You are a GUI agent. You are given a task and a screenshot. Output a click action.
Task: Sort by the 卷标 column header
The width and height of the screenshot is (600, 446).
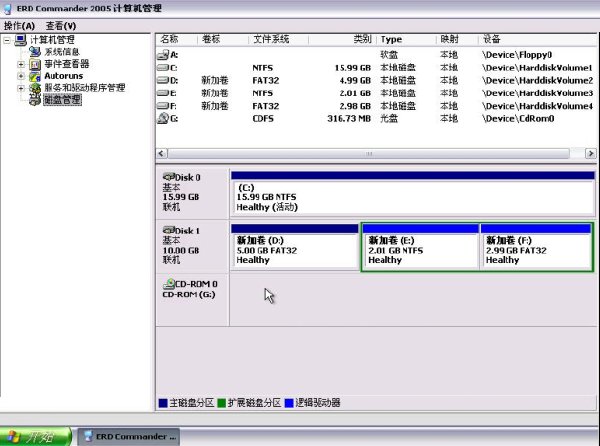[223, 39]
